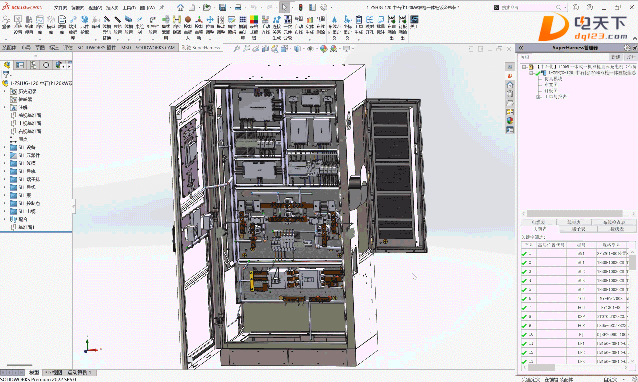Image resolution: width=638 pixels, height=382 pixels.
Task: Open the 工具 Tools menu
Action: click(x=129, y=8)
